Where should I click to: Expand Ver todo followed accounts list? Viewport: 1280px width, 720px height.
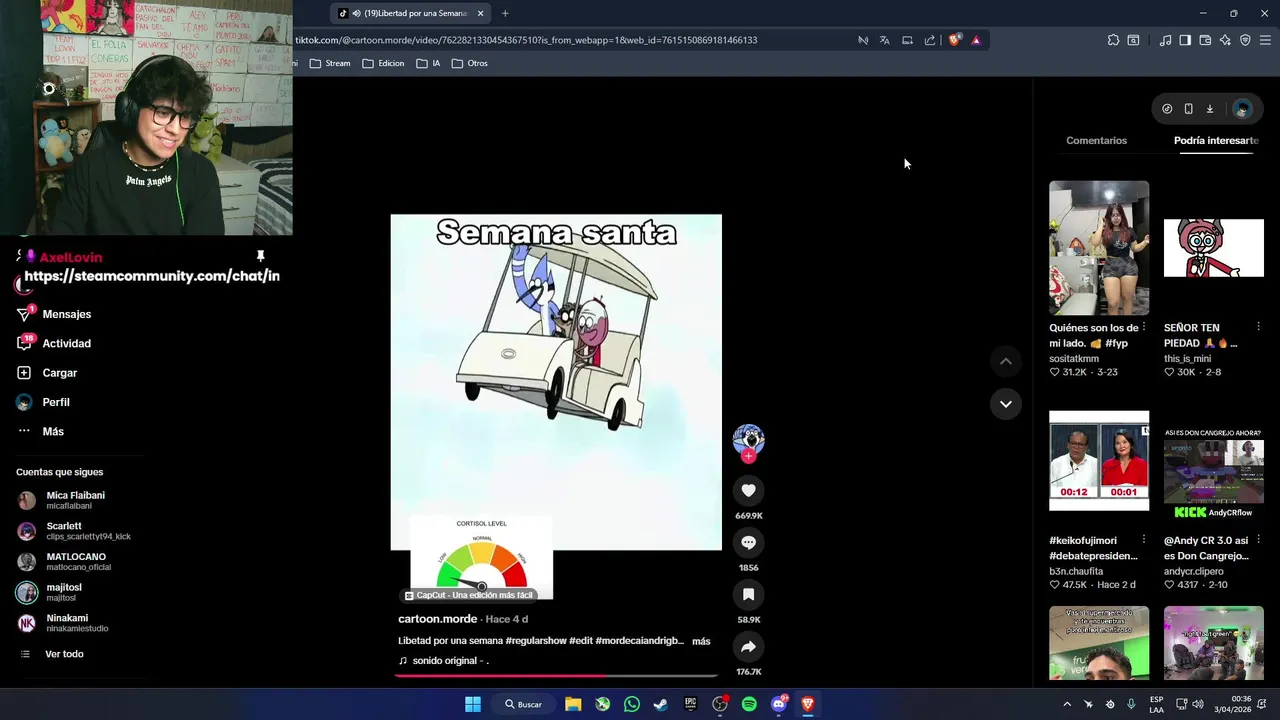point(64,654)
